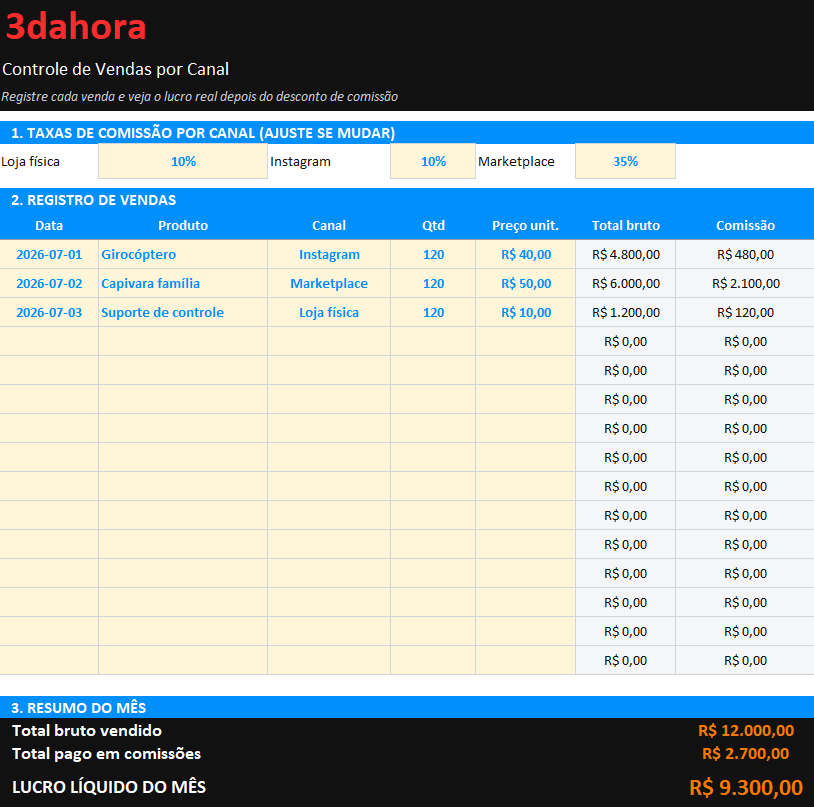Click the 3dahora title
The image size is (814, 807).
[x=76, y=26]
